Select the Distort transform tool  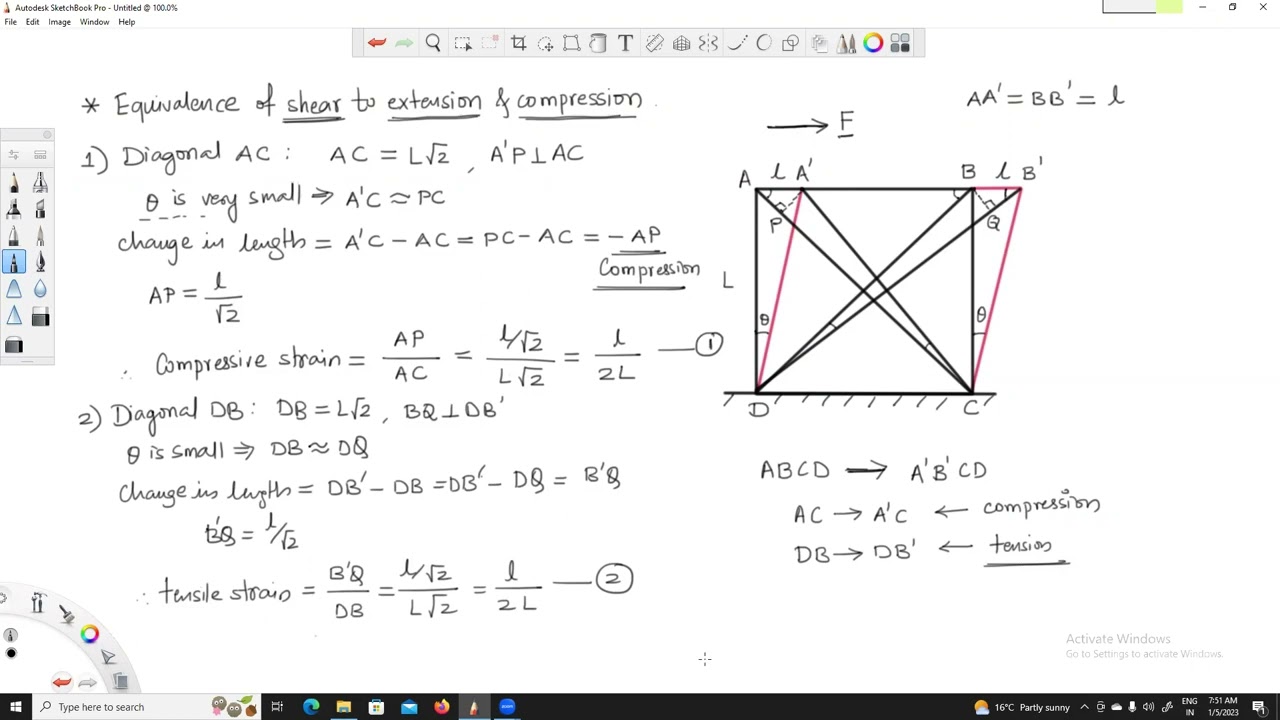click(x=571, y=43)
